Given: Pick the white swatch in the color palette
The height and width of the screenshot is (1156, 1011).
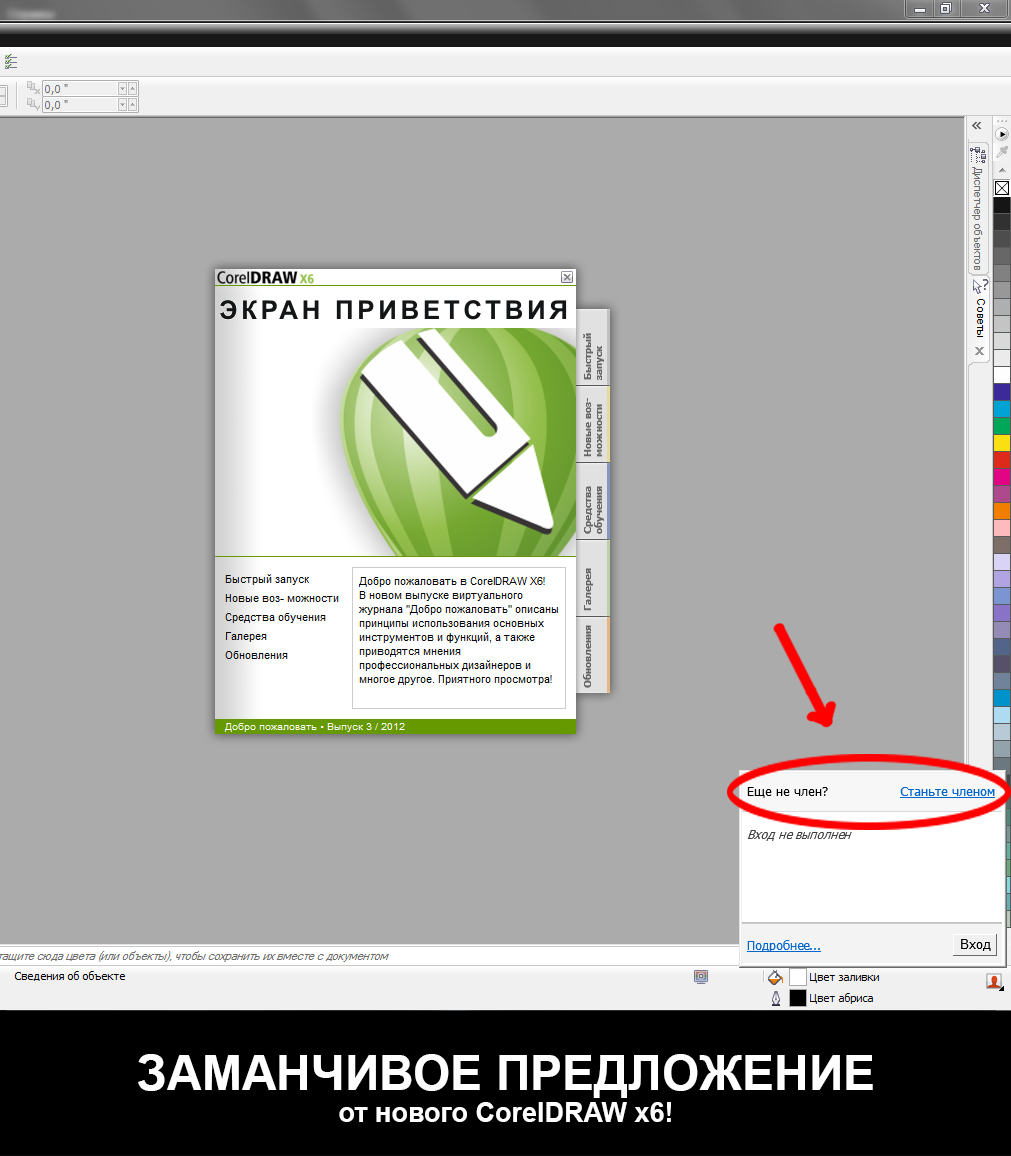Looking at the screenshot, I should (x=1001, y=374).
